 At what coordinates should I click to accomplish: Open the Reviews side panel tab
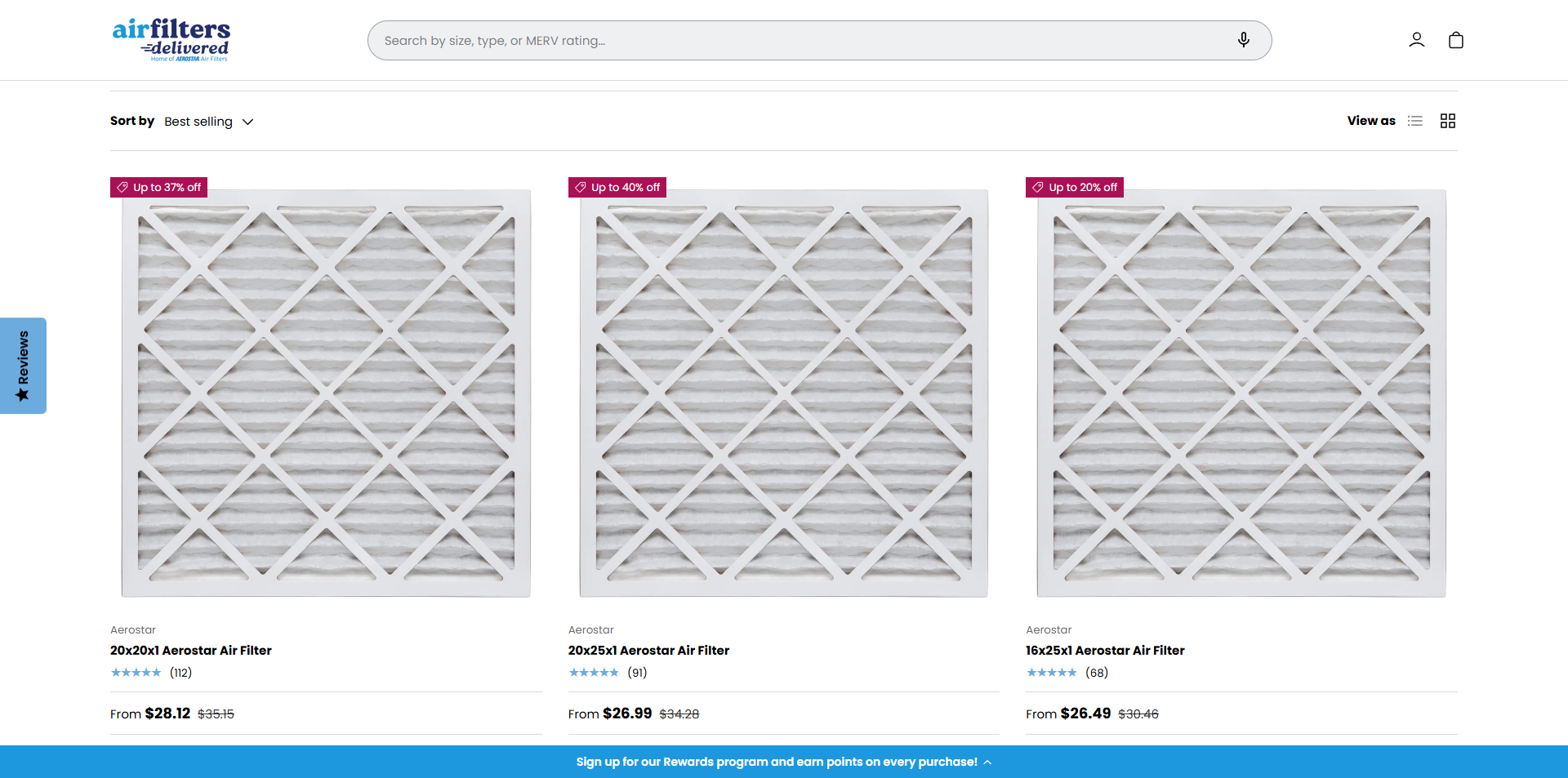pyautogui.click(x=23, y=366)
